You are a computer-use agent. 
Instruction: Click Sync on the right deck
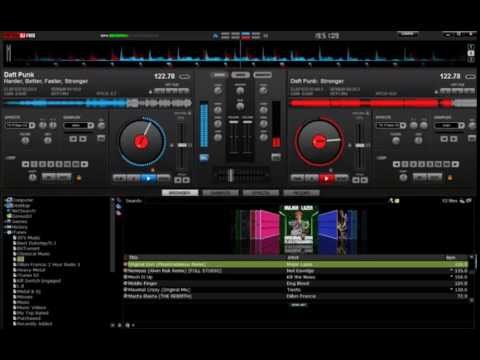[x=341, y=178]
